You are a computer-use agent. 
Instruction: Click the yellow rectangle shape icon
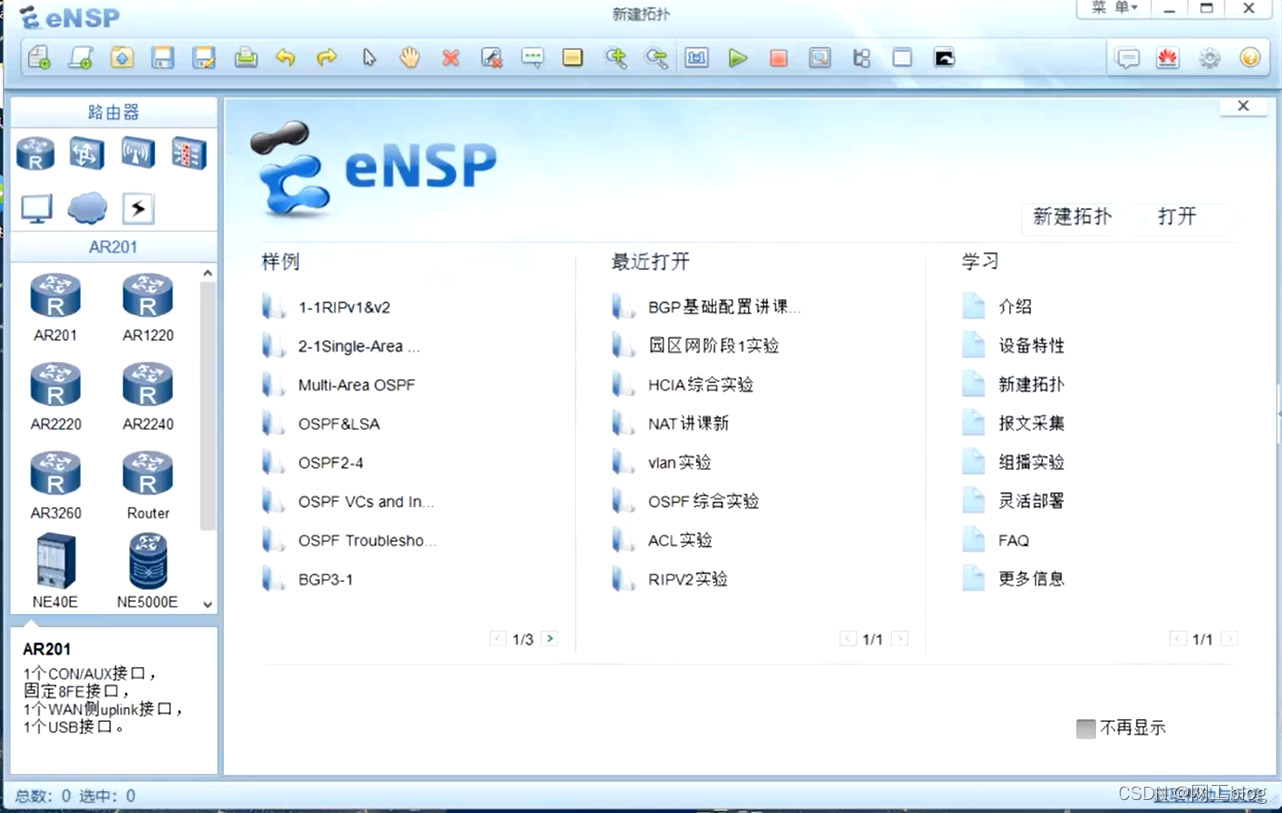tap(572, 58)
